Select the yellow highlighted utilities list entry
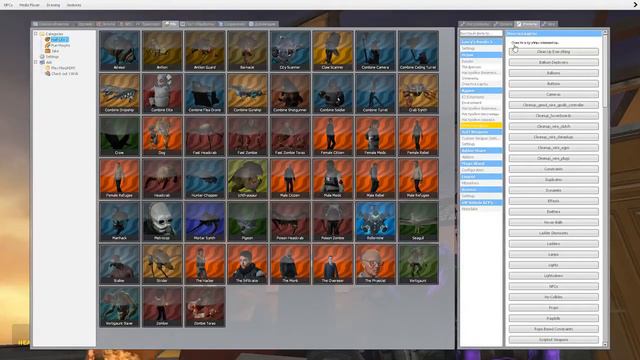 [481, 126]
